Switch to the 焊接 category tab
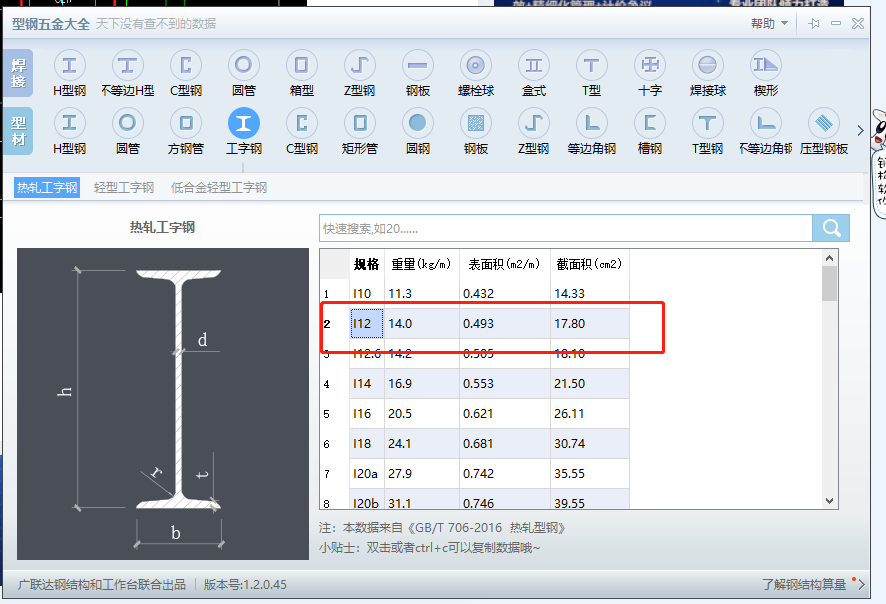886x604 pixels. [18, 73]
